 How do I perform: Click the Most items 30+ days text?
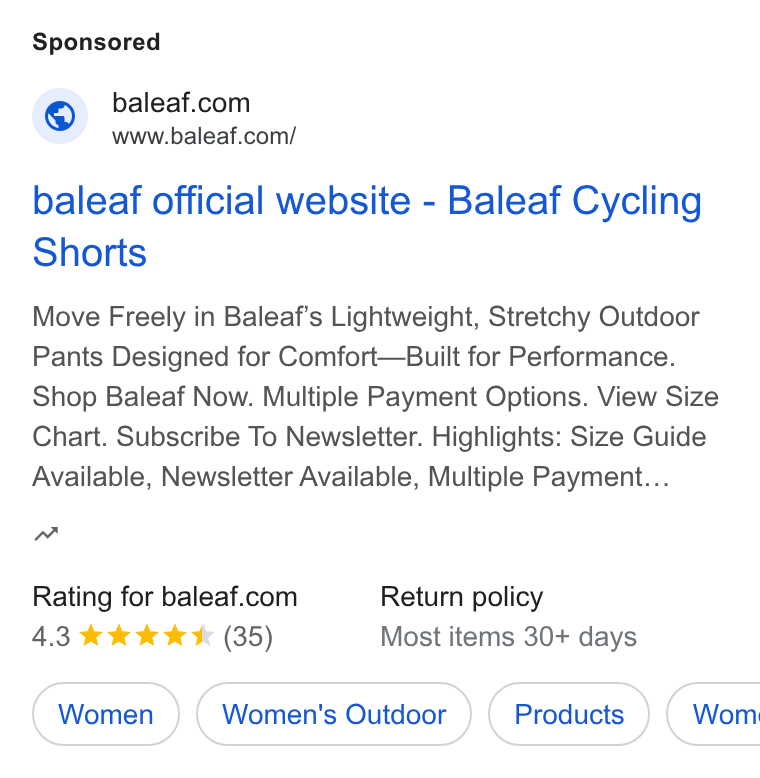[508, 637]
